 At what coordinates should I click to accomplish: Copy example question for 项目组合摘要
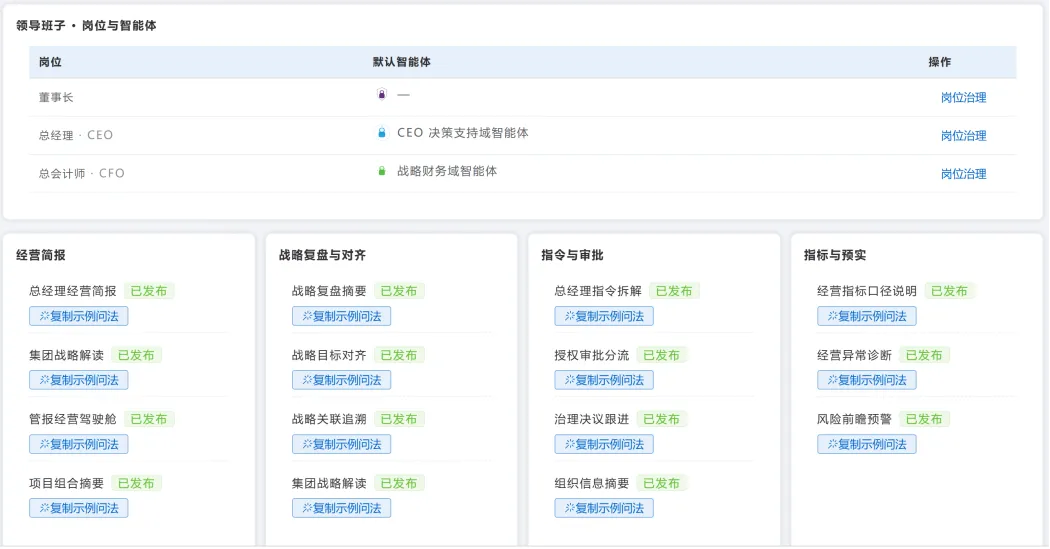point(78,508)
